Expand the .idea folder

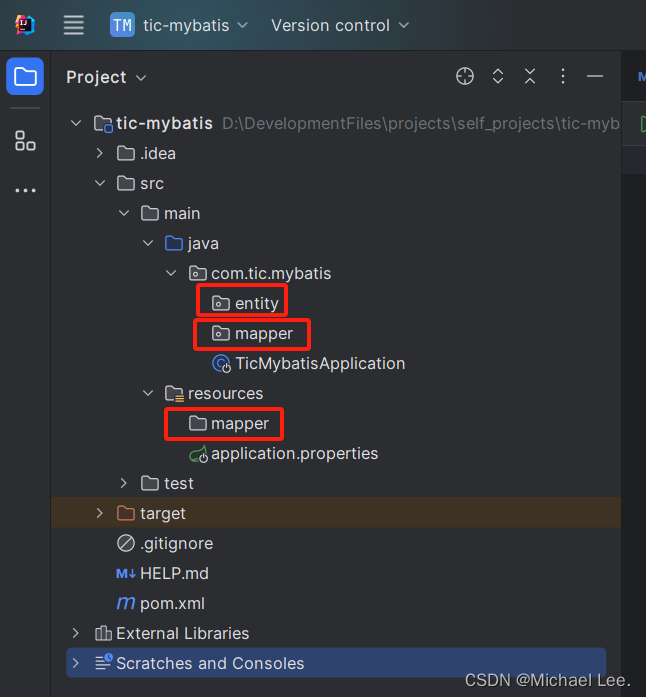(100, 153)
